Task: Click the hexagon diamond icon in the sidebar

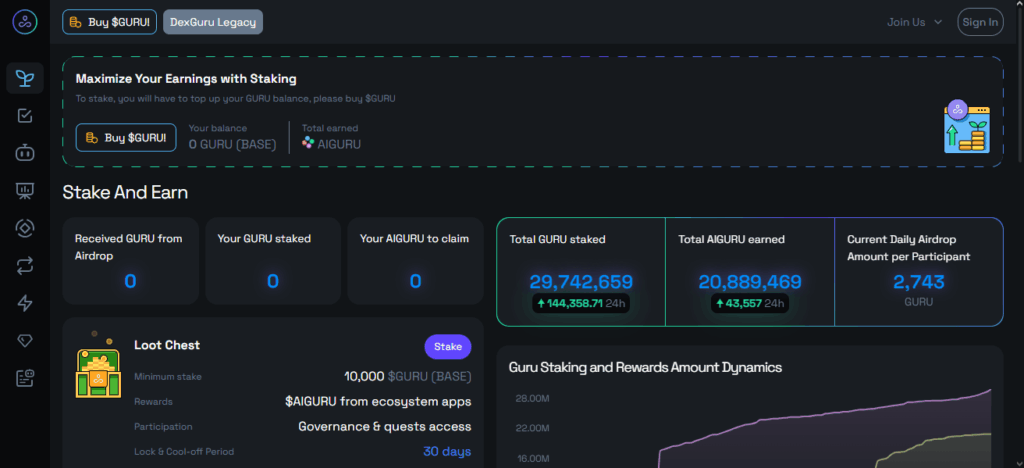Action: 25,228
